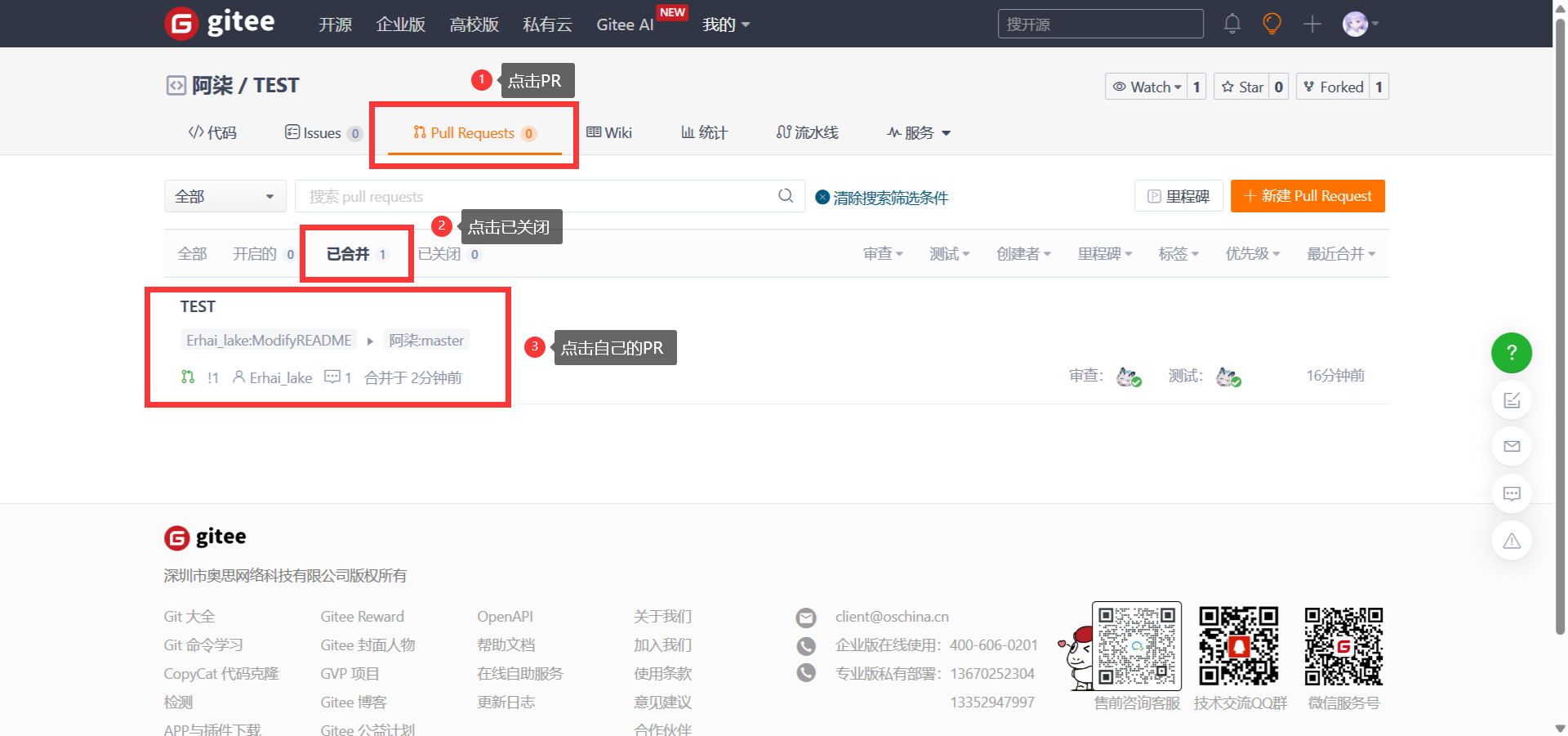Clear search filters with the X toggle
Viewport: 1568px width, 736px height.
point(822,197)
